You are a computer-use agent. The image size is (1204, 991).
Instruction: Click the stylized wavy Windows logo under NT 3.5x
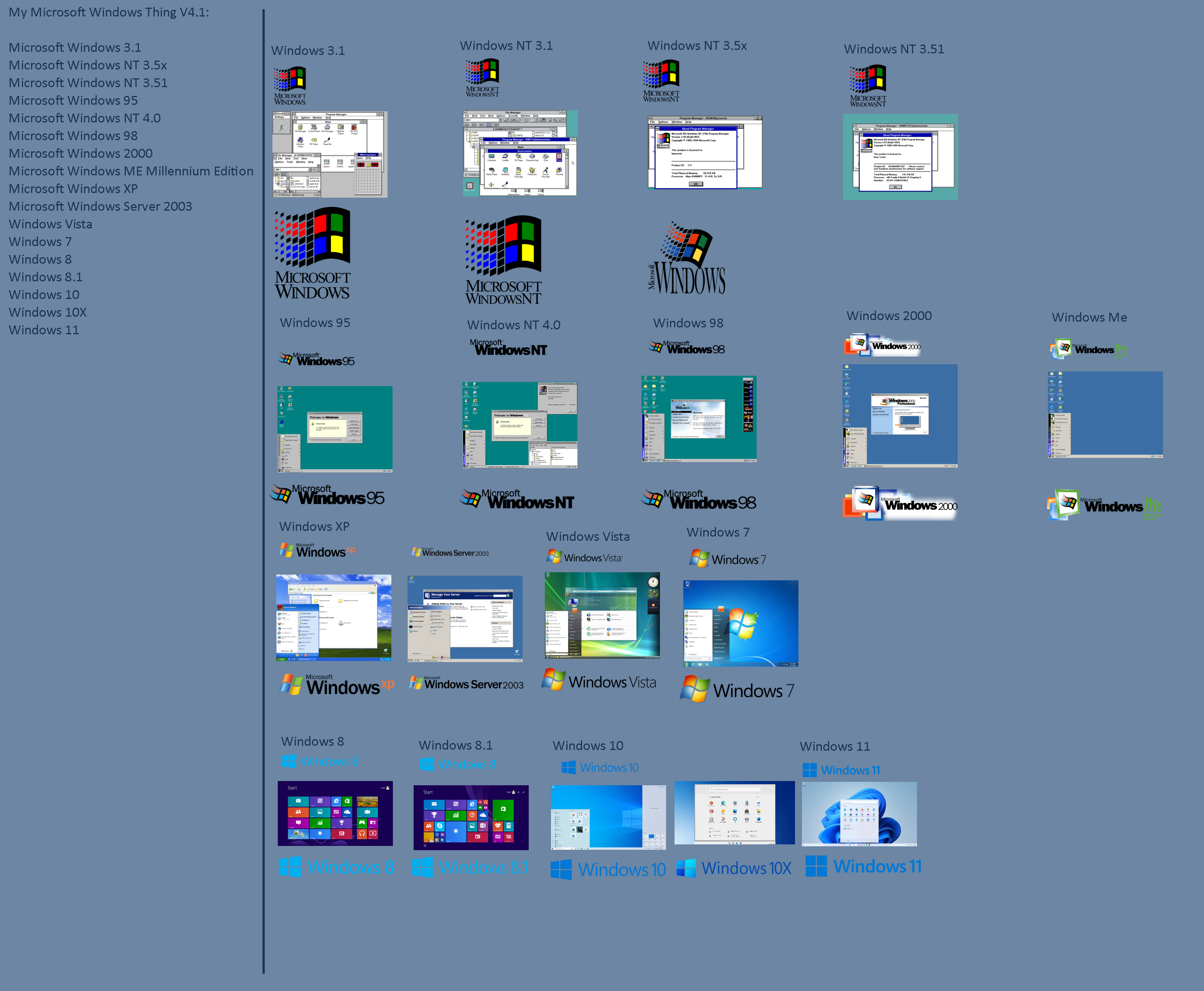[x=687, y=258]
